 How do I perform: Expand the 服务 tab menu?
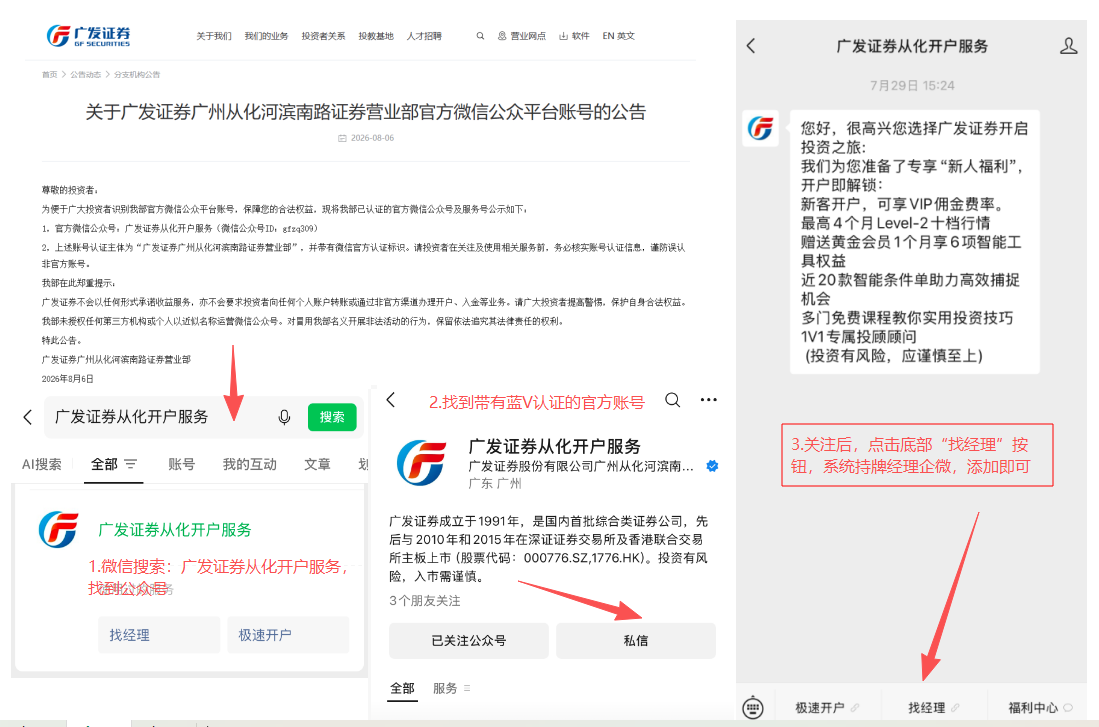click(451, 688)
